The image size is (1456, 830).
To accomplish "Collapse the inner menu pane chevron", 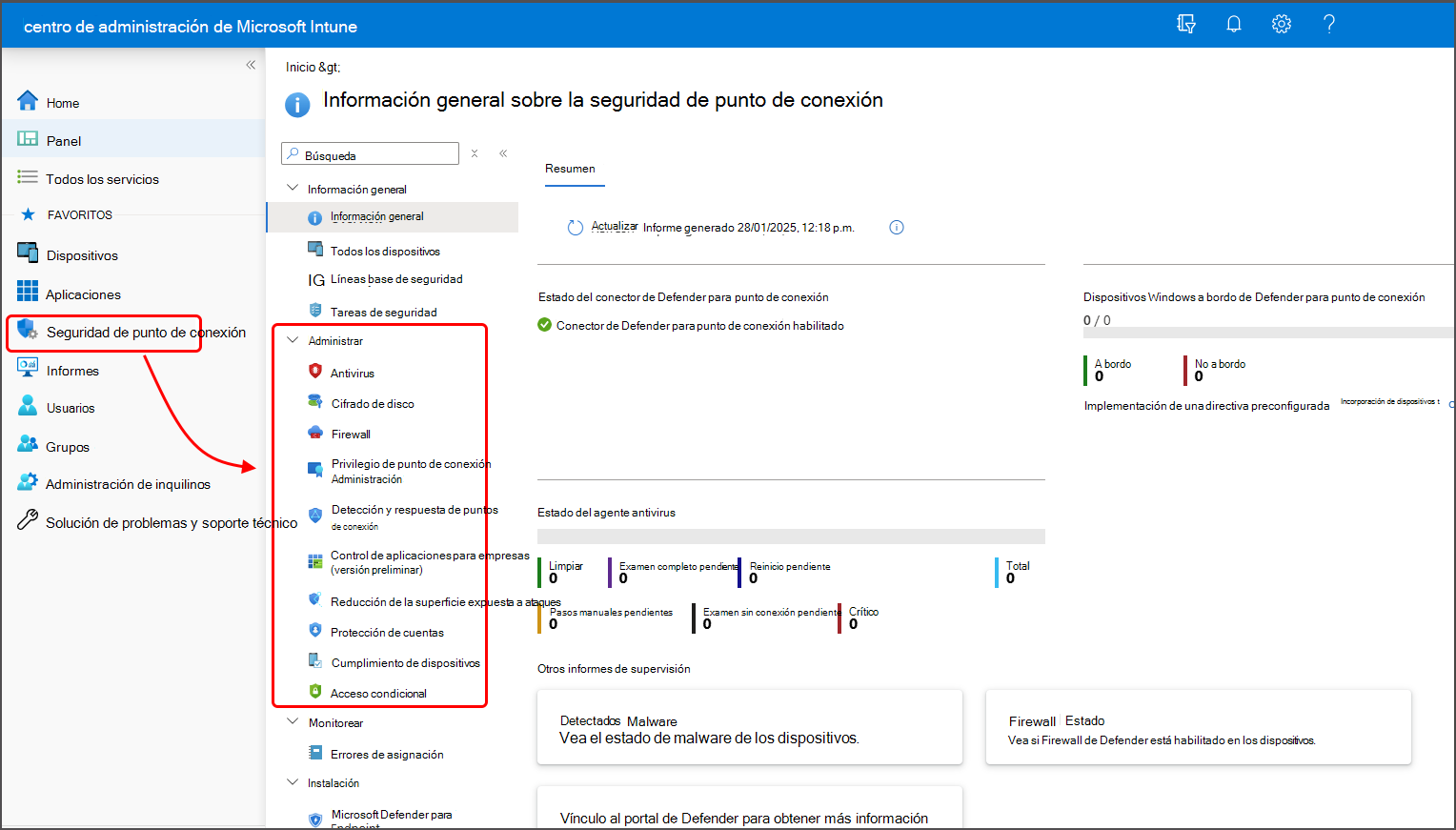I will coord(503,153).
